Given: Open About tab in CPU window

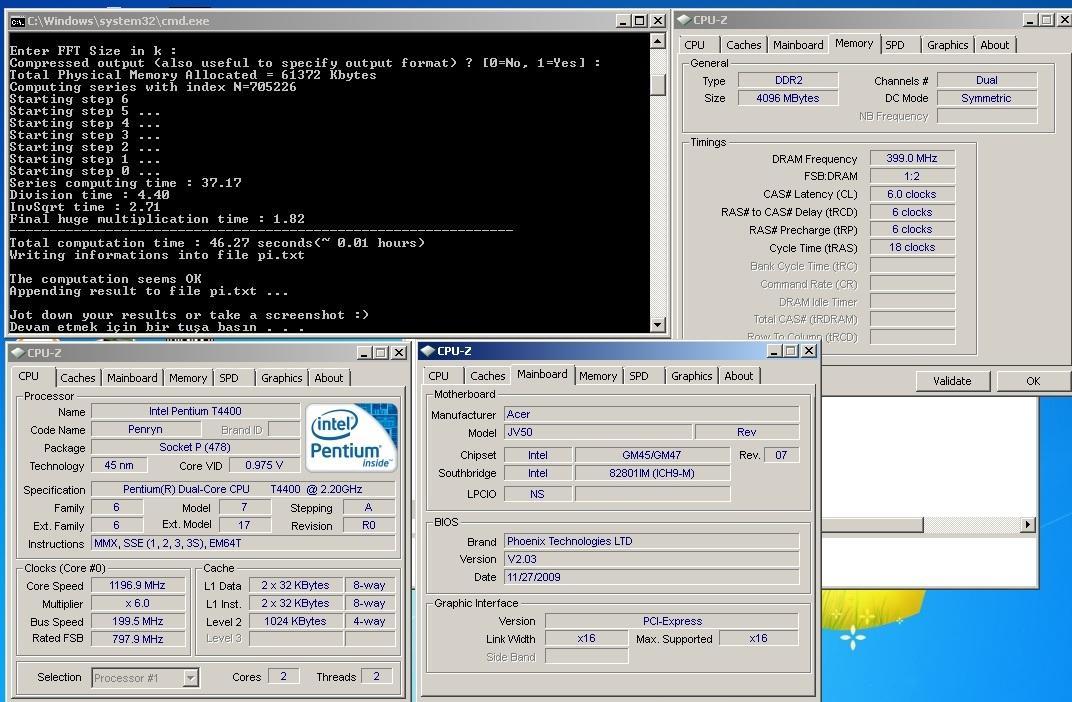Looking at the screenshot, I should pyautogui.click(x=328, y=378).
